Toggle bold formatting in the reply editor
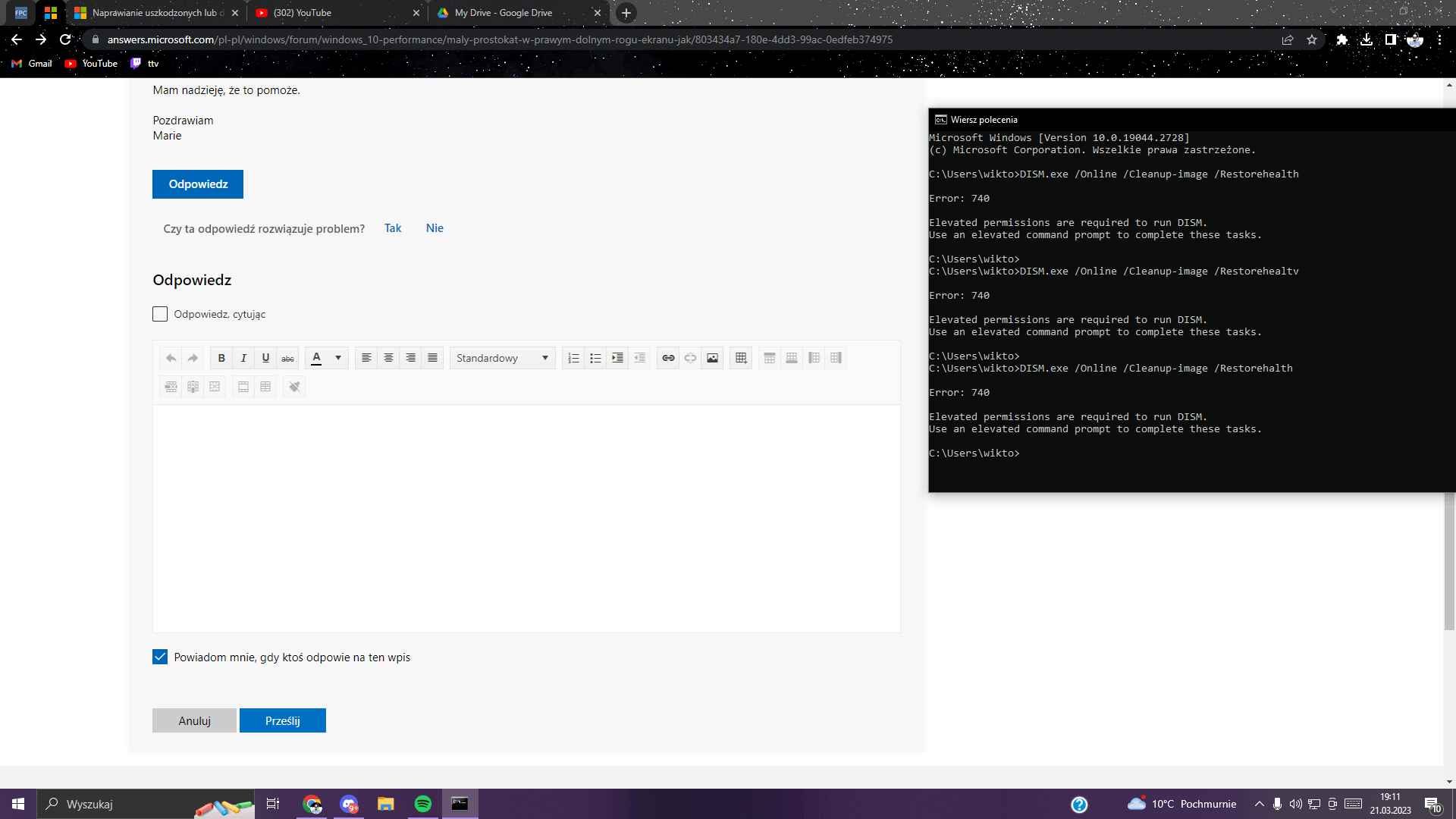 [221, 358]
